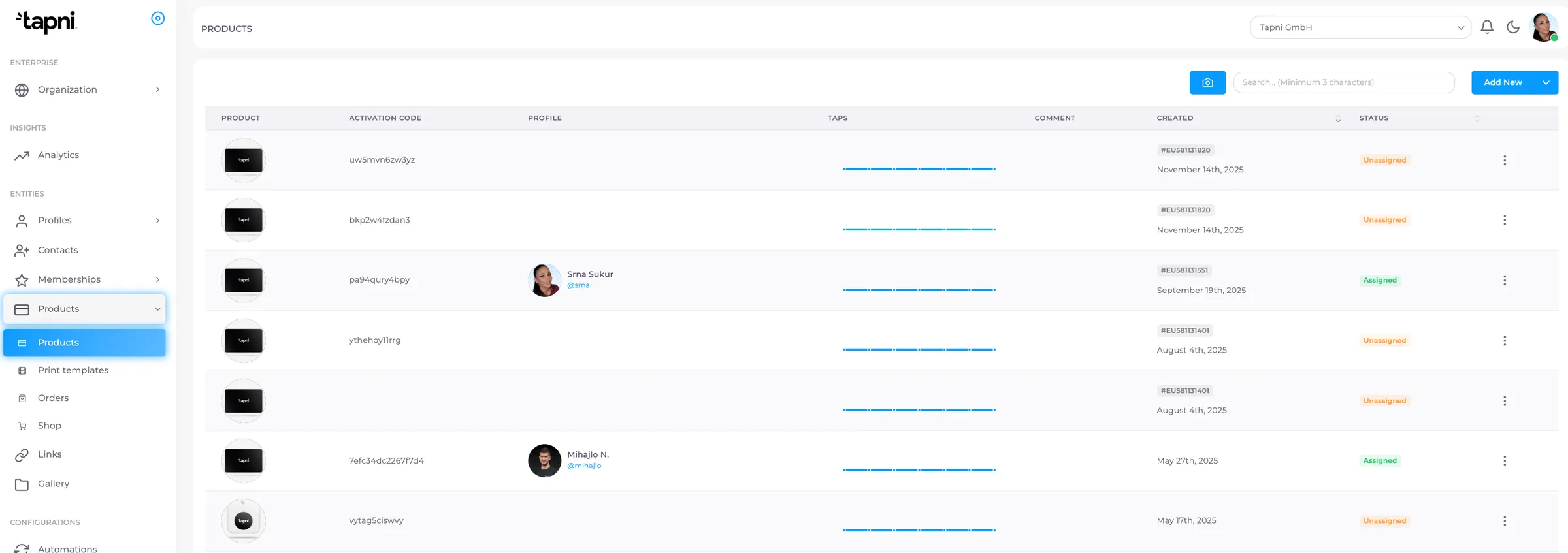
Task: Open row menu for uw5mvn6zw3yz
Action: pyautogui.click(x=1504, y=160)
